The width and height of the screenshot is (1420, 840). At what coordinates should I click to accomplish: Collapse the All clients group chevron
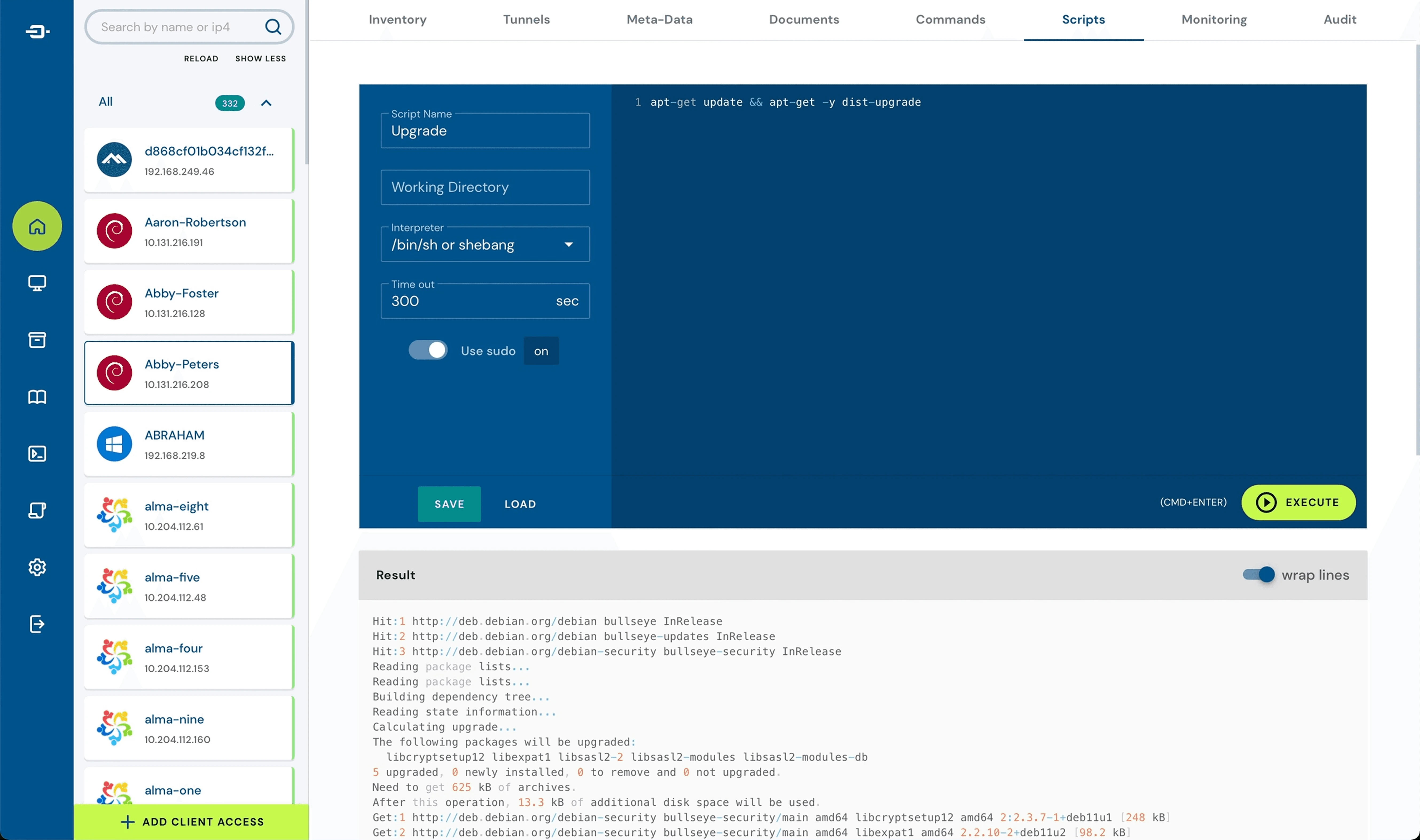pyautogui.click(x=266, y=103)
